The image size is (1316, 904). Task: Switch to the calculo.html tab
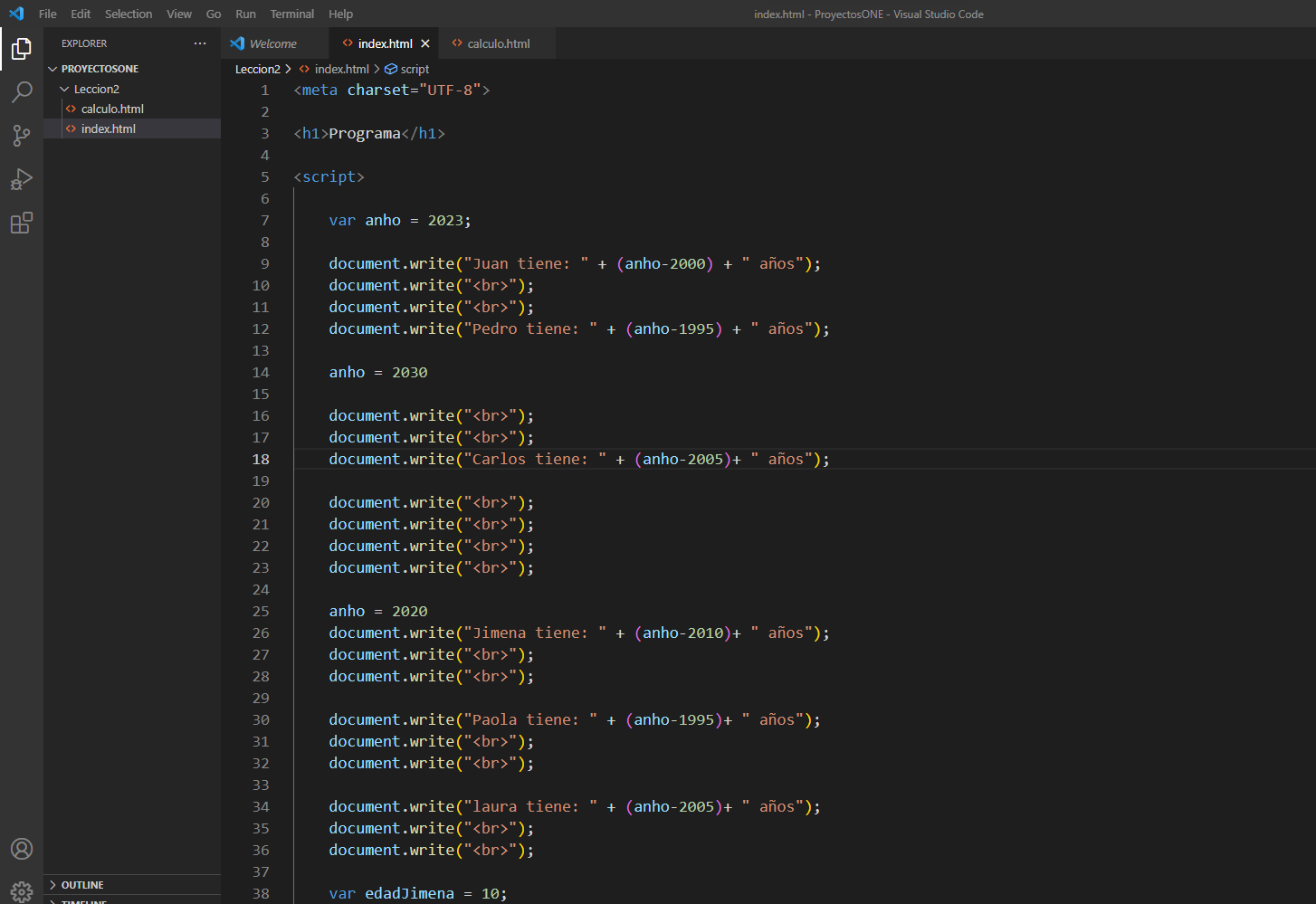498,43
